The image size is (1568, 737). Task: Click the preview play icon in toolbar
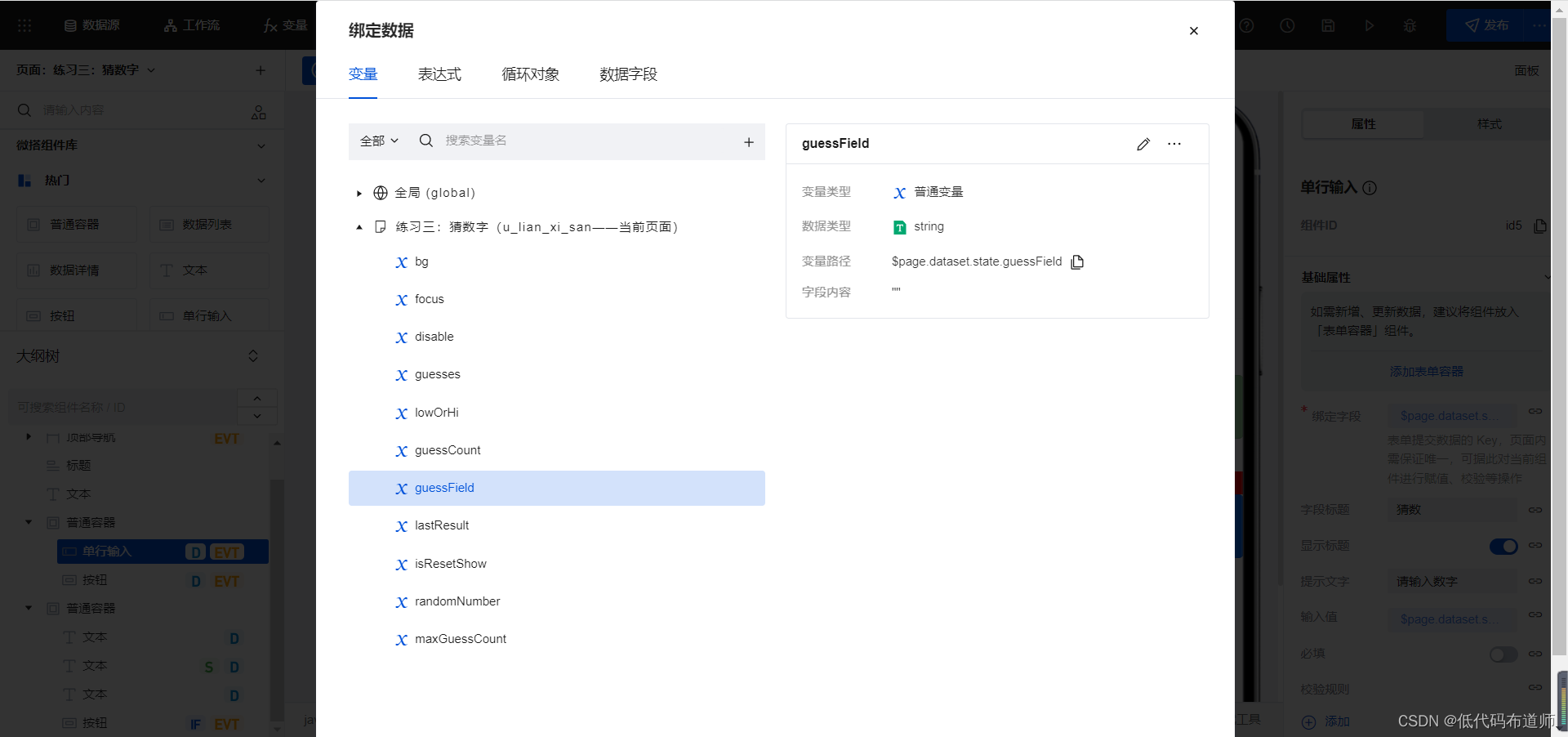click(1369, 25)
